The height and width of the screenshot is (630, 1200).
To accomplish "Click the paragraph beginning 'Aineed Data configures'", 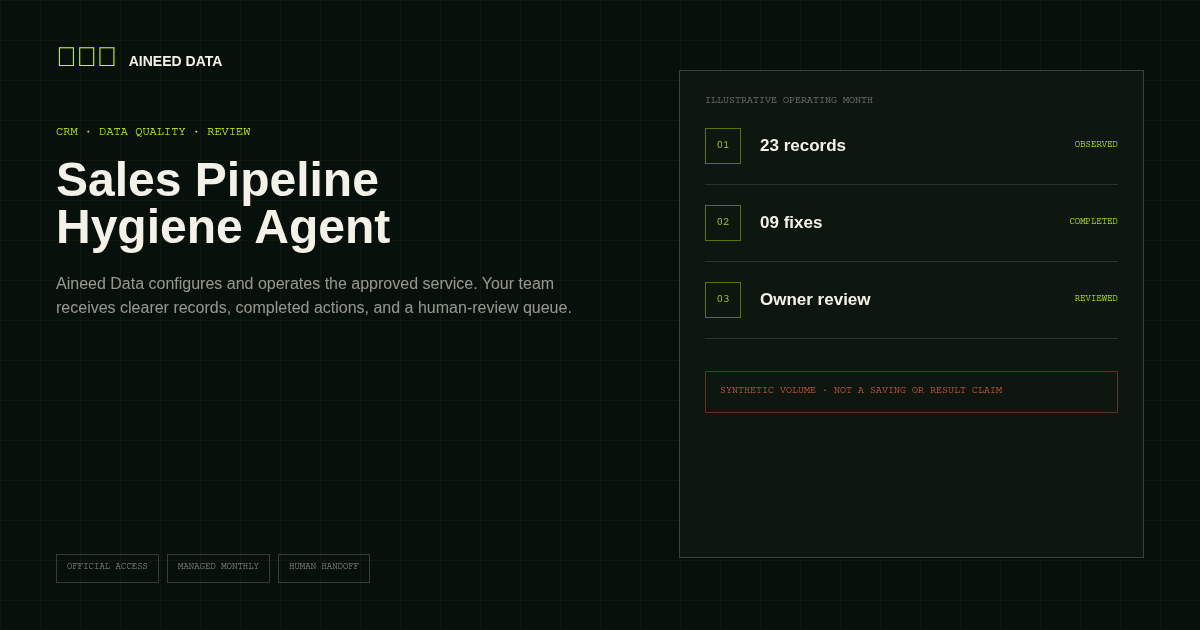I will pos(314,296).
